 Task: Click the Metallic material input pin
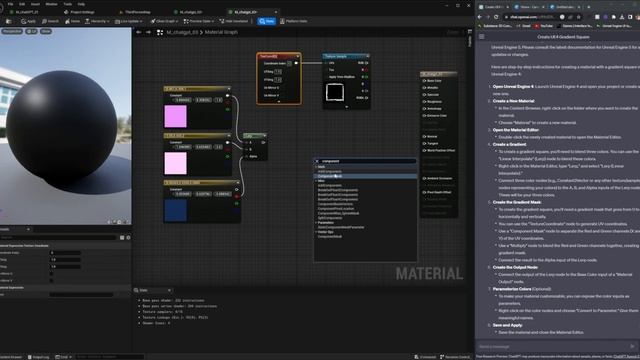pos(424,88)
